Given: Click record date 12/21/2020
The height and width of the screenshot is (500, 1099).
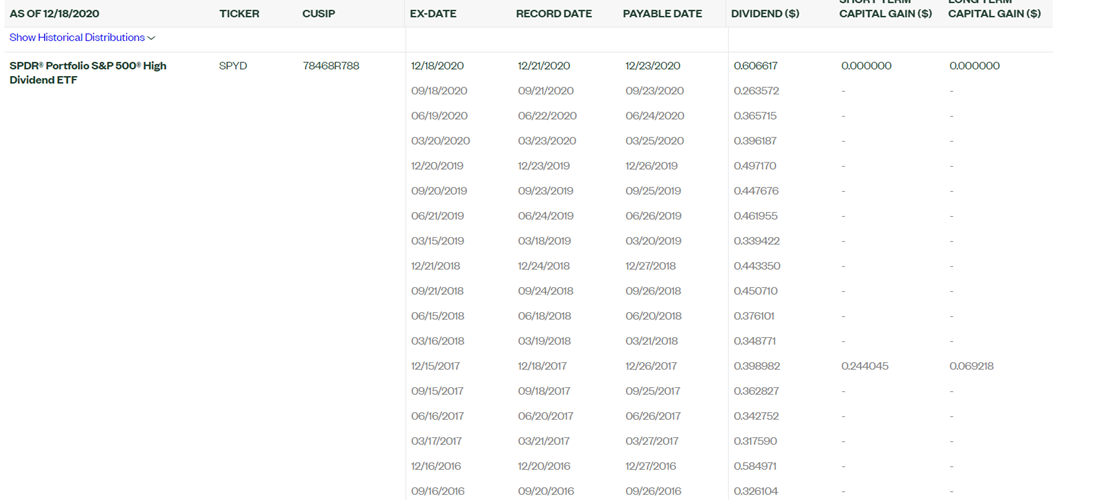Looking at the screenshot, I should pos(544,66).
